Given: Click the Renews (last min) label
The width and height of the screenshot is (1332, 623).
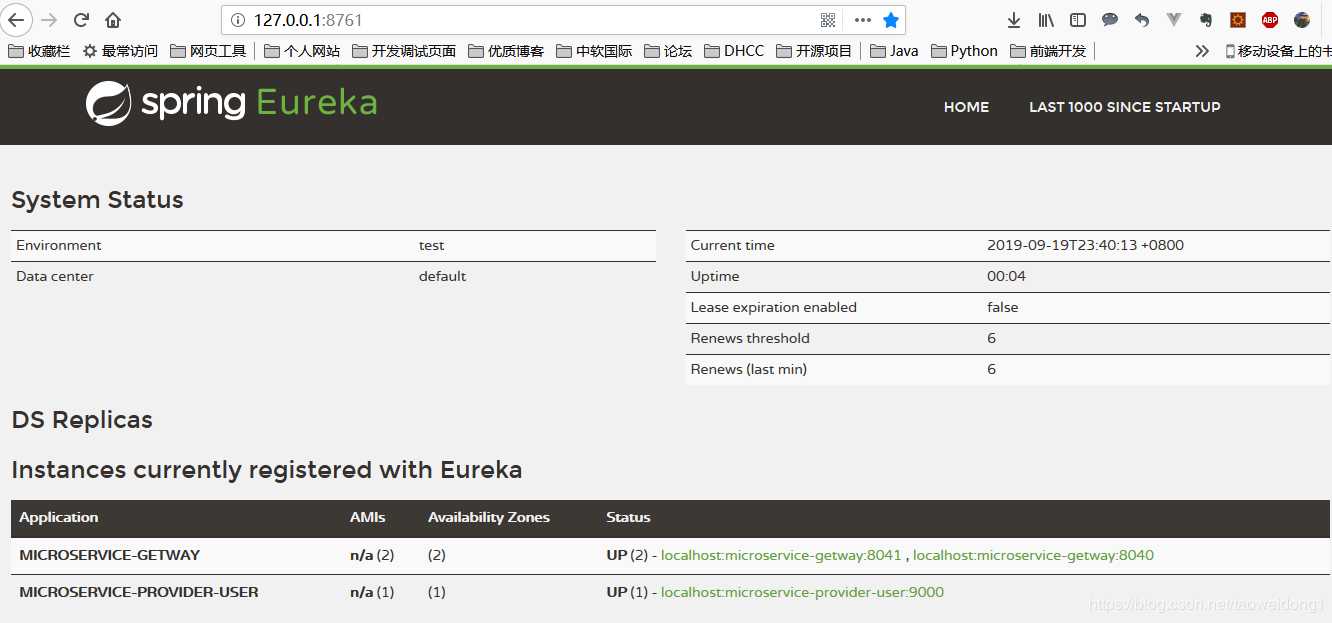Looking at the screenshot, I should click(x=749, y=369).
